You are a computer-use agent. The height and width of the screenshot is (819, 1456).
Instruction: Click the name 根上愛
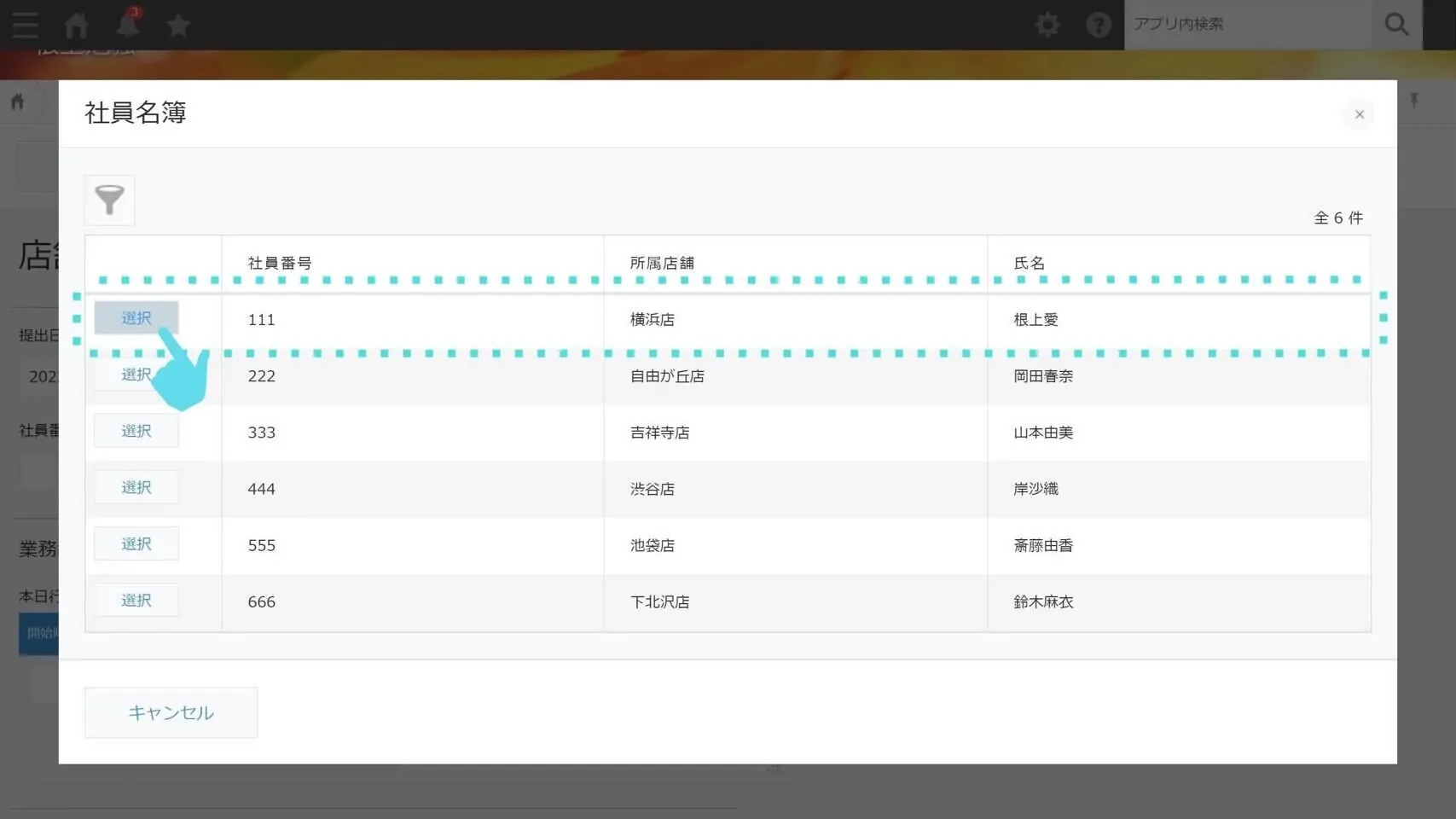[1035, 320]
